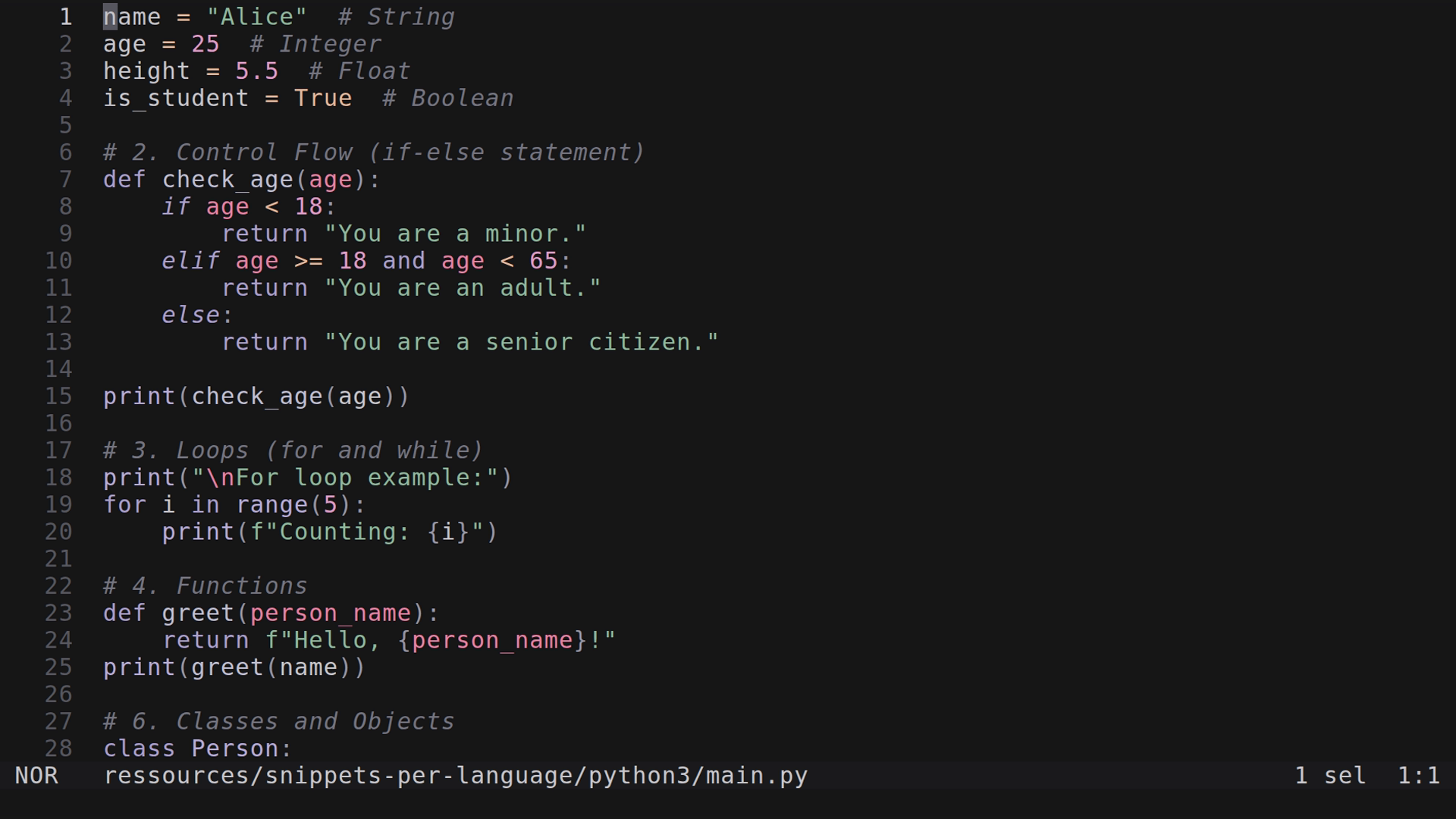
Task: Click the integer value 25
Action: click(205, 44)
